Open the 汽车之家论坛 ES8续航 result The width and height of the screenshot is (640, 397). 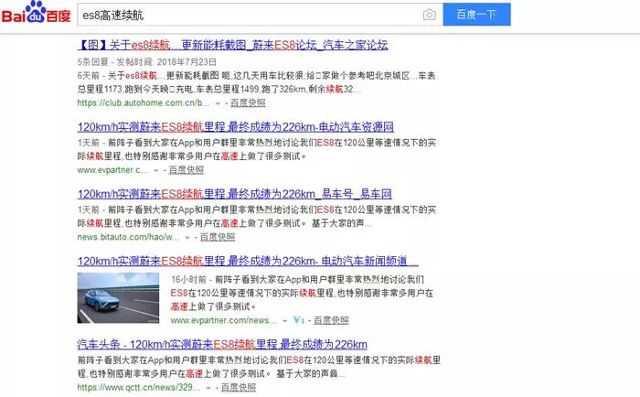[233, 44]
